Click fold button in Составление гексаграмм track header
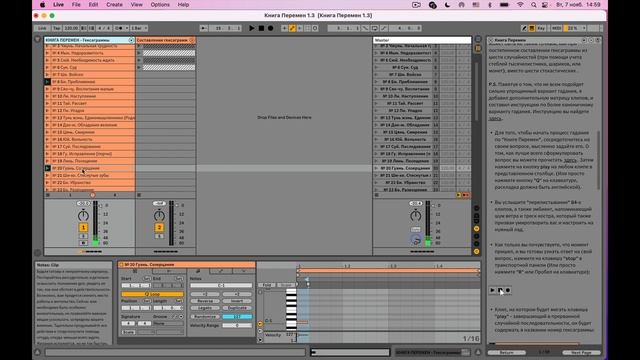The image size is (640, 360). [192, 40]
